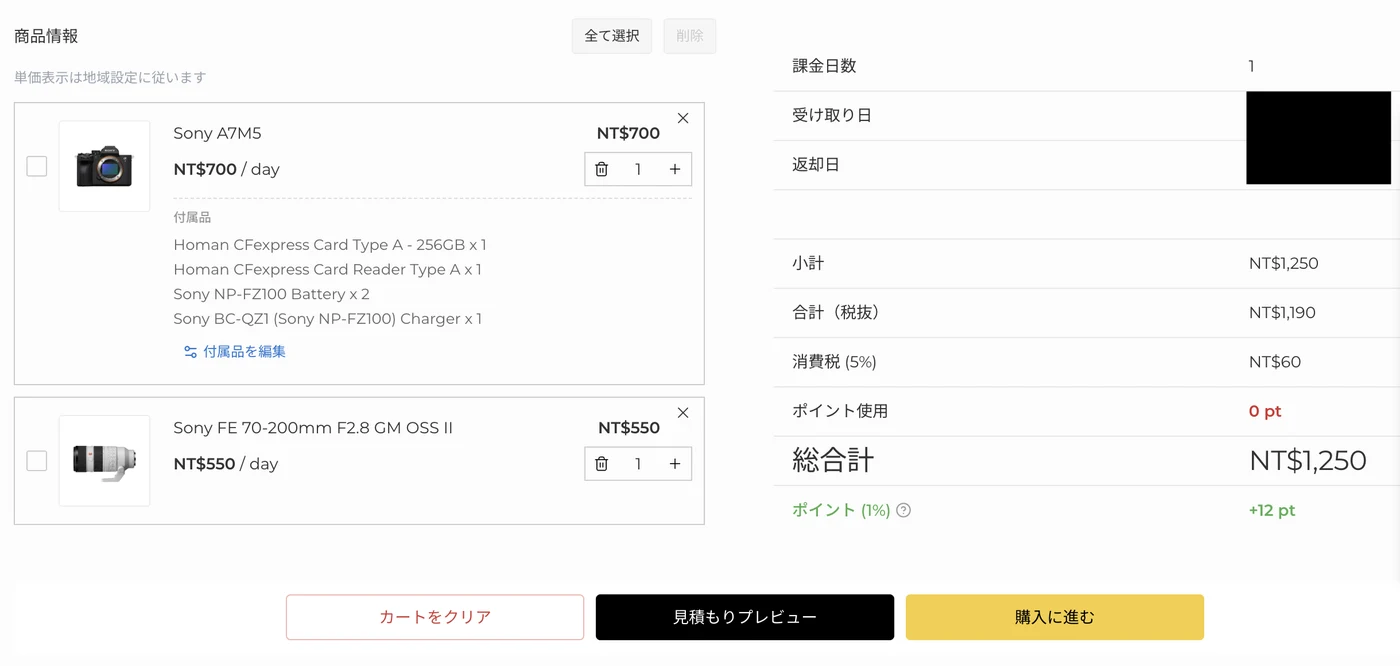Click Sony BC-QZ1 (Sony NP-FZ100) Charger x 1 line
The image size is (1400, 666).
pyautogui.click(x=328, y=319)
